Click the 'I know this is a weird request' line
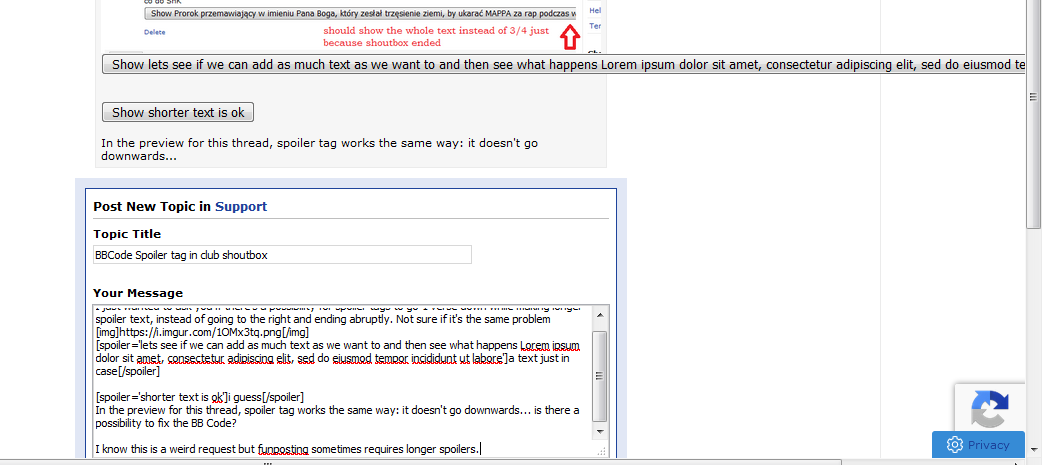Image resolution: width=1047 pixels, height=465 pixels. [x=288, y=448]
